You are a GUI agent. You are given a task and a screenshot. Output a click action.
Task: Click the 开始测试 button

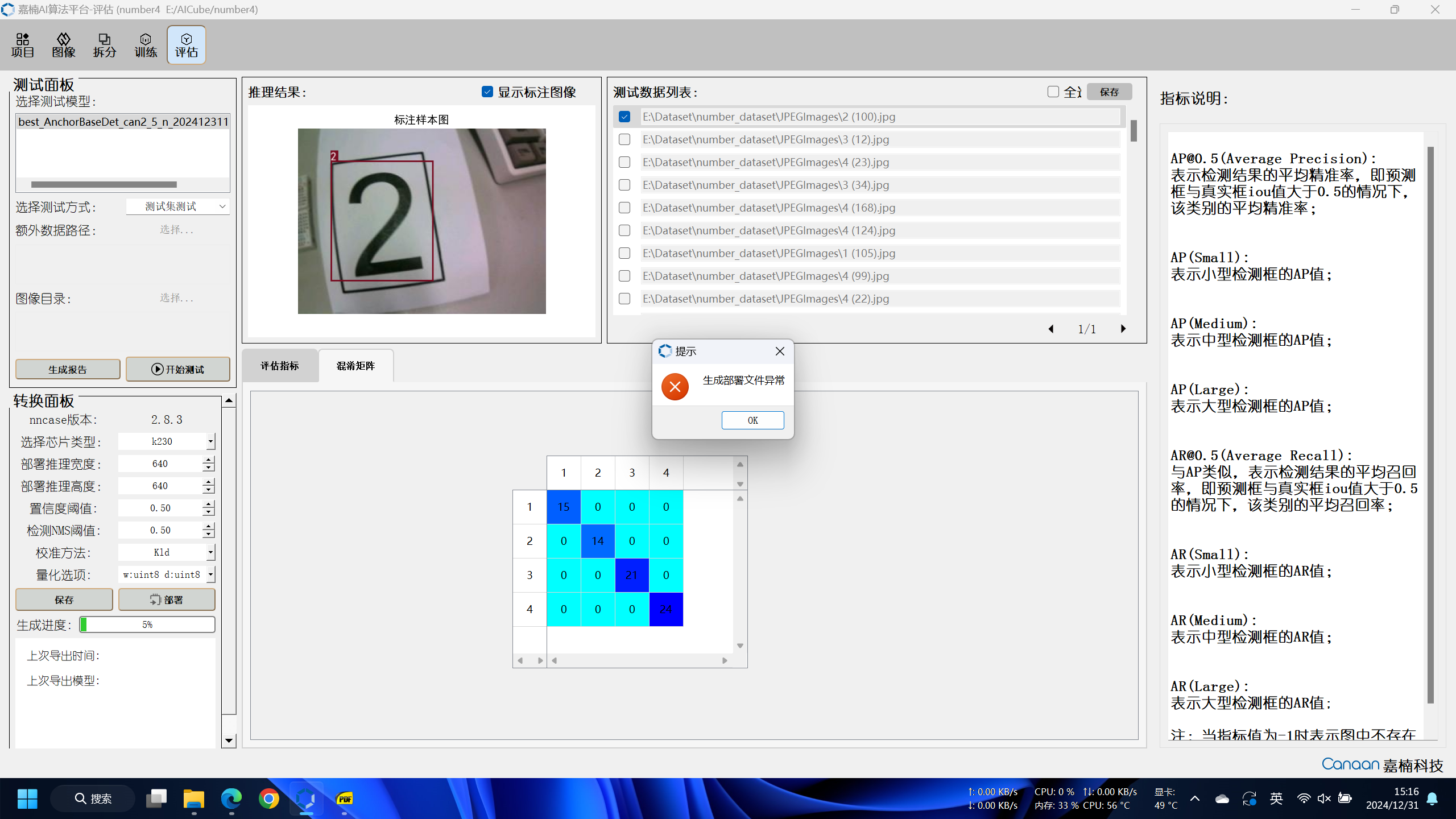(x=178, y=369)
